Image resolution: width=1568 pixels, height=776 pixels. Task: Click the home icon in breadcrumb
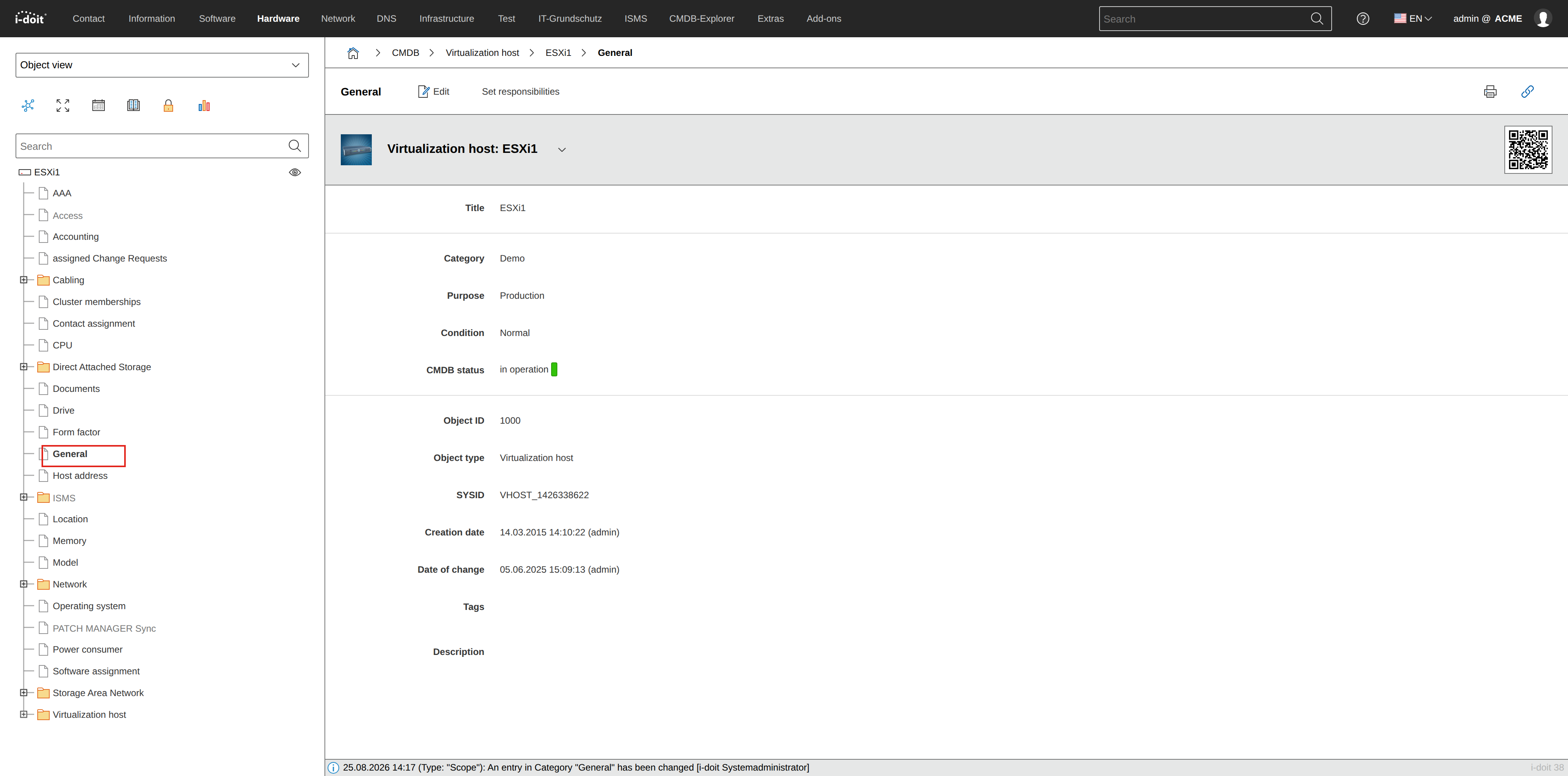coord(353,53)
